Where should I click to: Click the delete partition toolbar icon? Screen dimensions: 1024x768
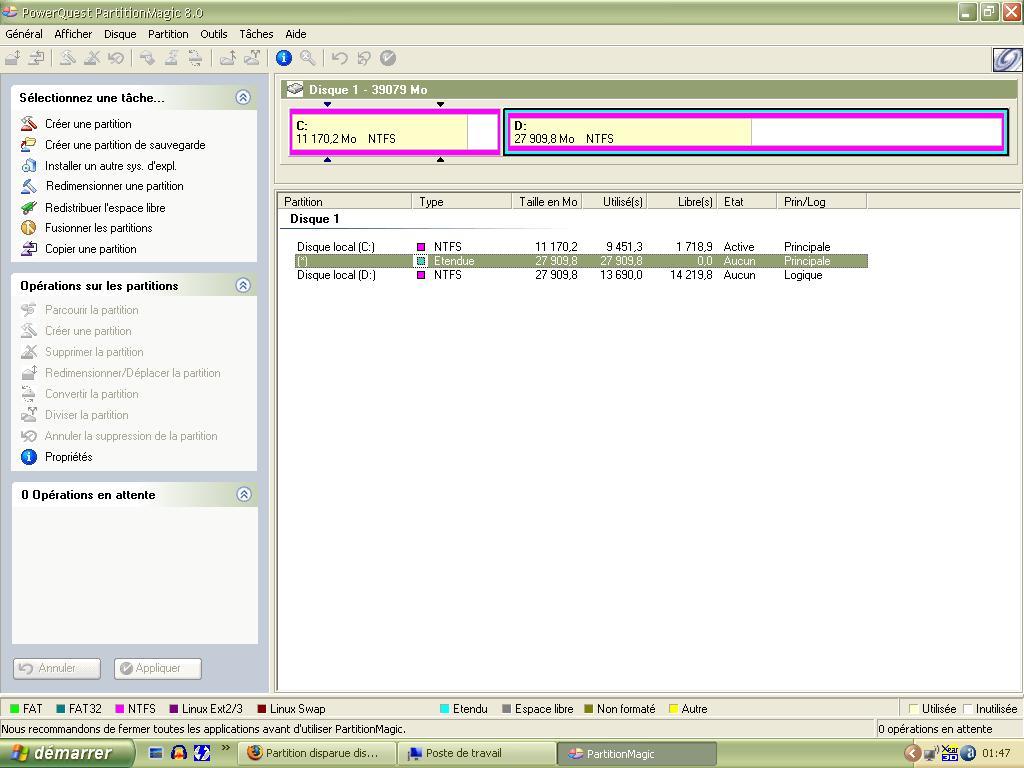click(x=92, y=58)
